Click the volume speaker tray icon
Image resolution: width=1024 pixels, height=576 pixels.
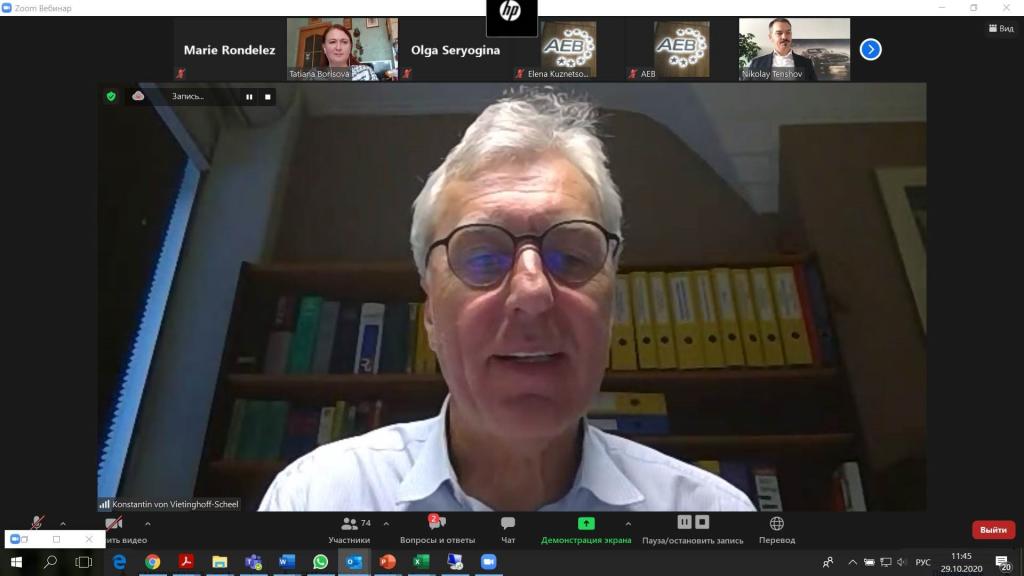point(902,562)
